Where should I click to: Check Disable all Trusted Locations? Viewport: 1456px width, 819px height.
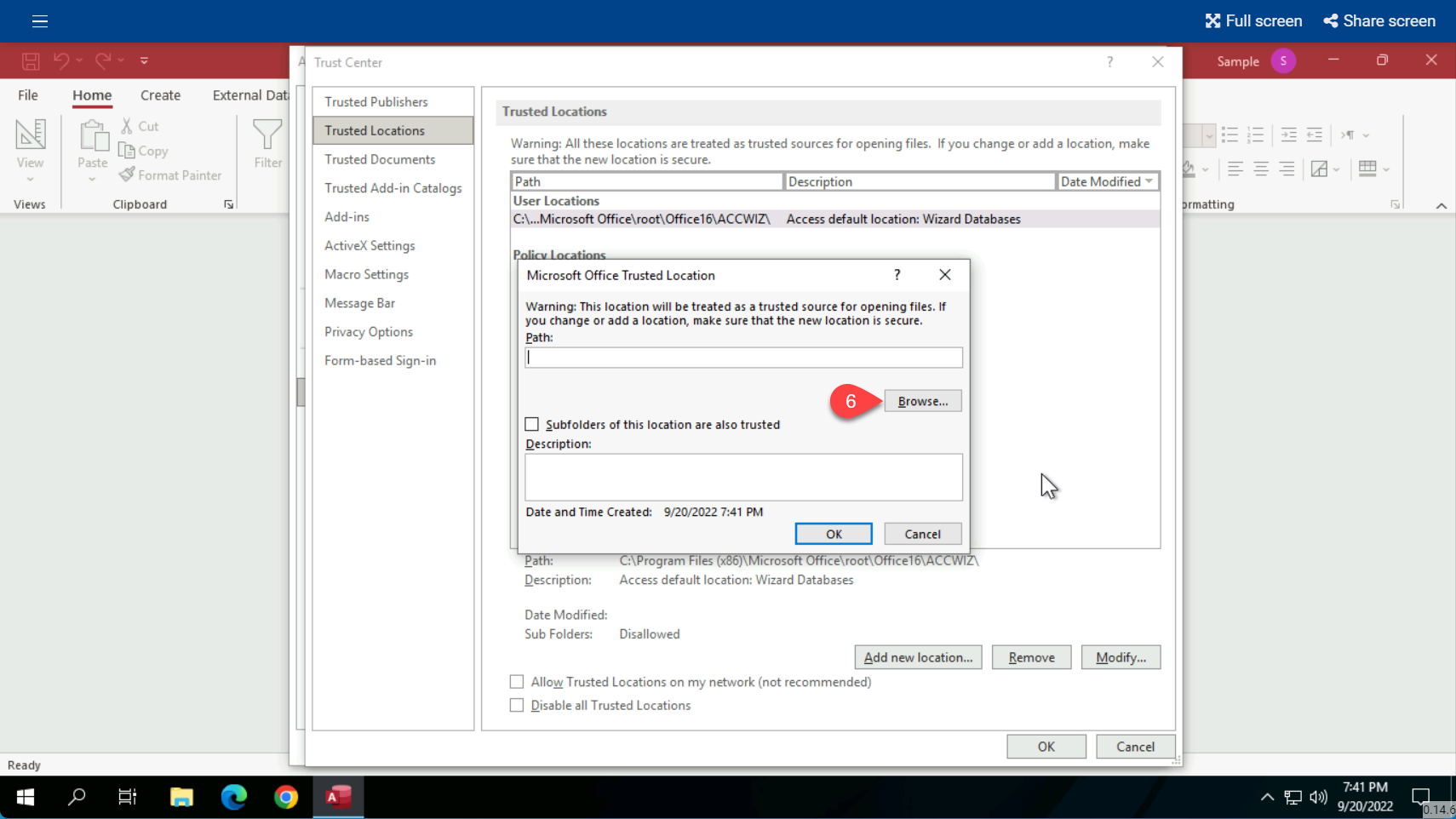[517, 705]
